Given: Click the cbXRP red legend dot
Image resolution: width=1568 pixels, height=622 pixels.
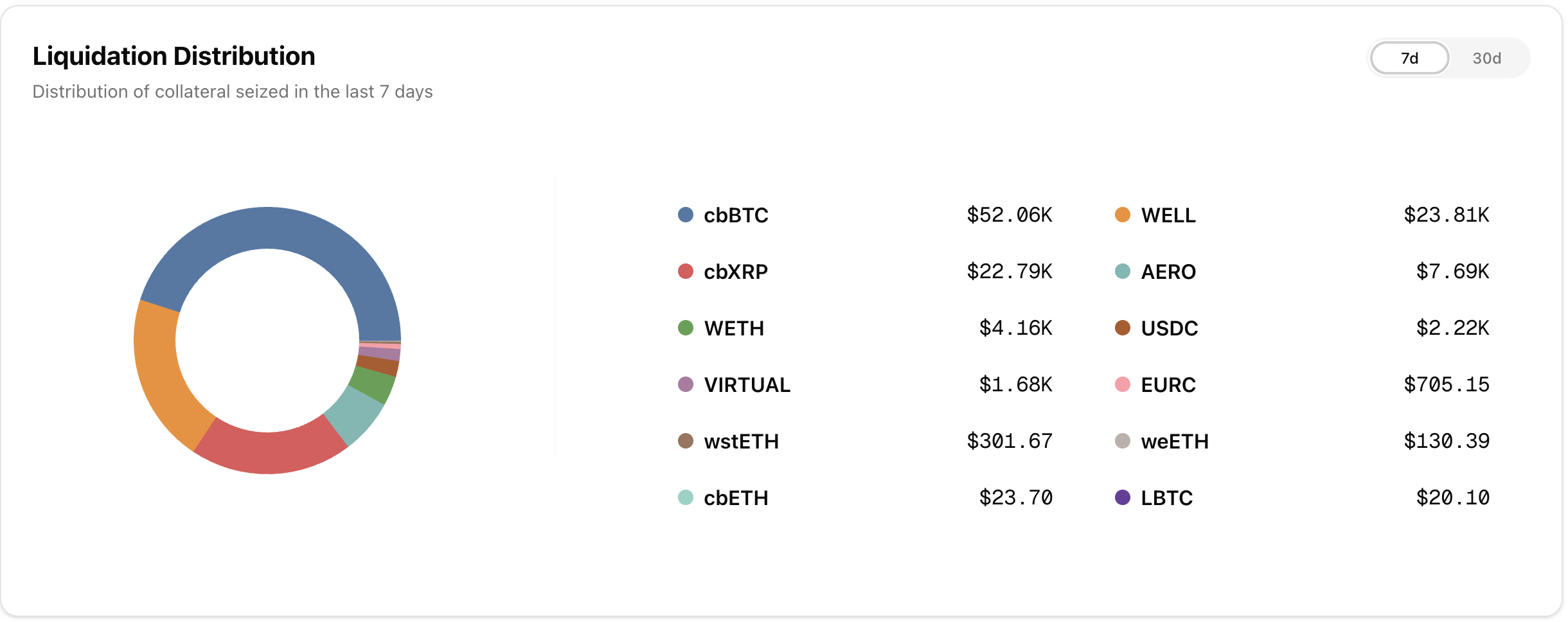Looking at the screenshot, I should tap(686, 271).
